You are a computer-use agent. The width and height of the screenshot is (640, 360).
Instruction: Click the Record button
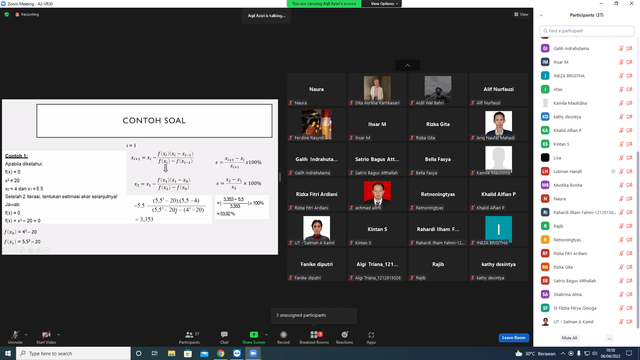pos(283,337)
